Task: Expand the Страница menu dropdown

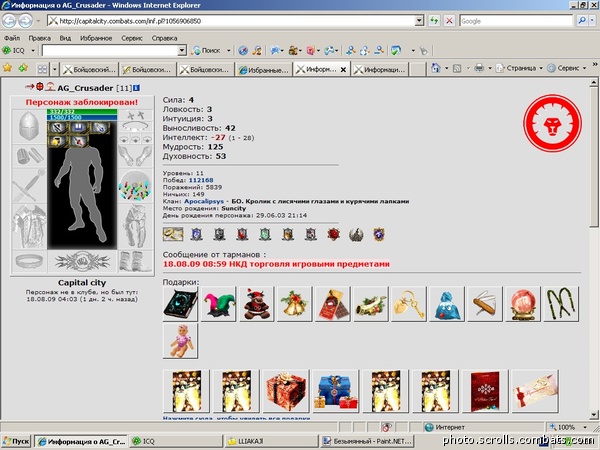Action: point(541,68)
